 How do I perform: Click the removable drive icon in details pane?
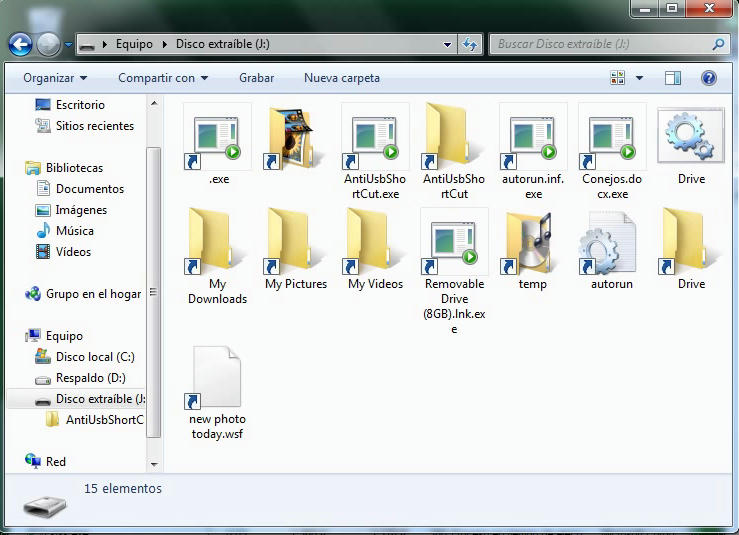pyautogui.click(x=45, y=506)
